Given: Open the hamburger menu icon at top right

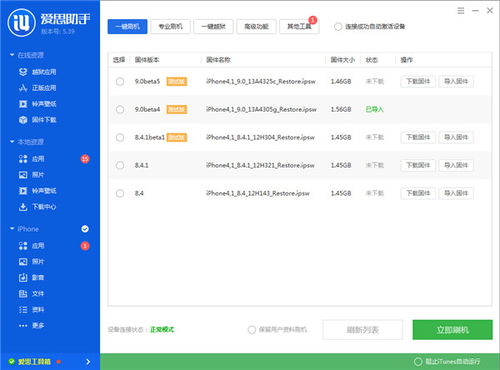Looking at the screenshot, I should pyautogui.click(x=461, y=11).
